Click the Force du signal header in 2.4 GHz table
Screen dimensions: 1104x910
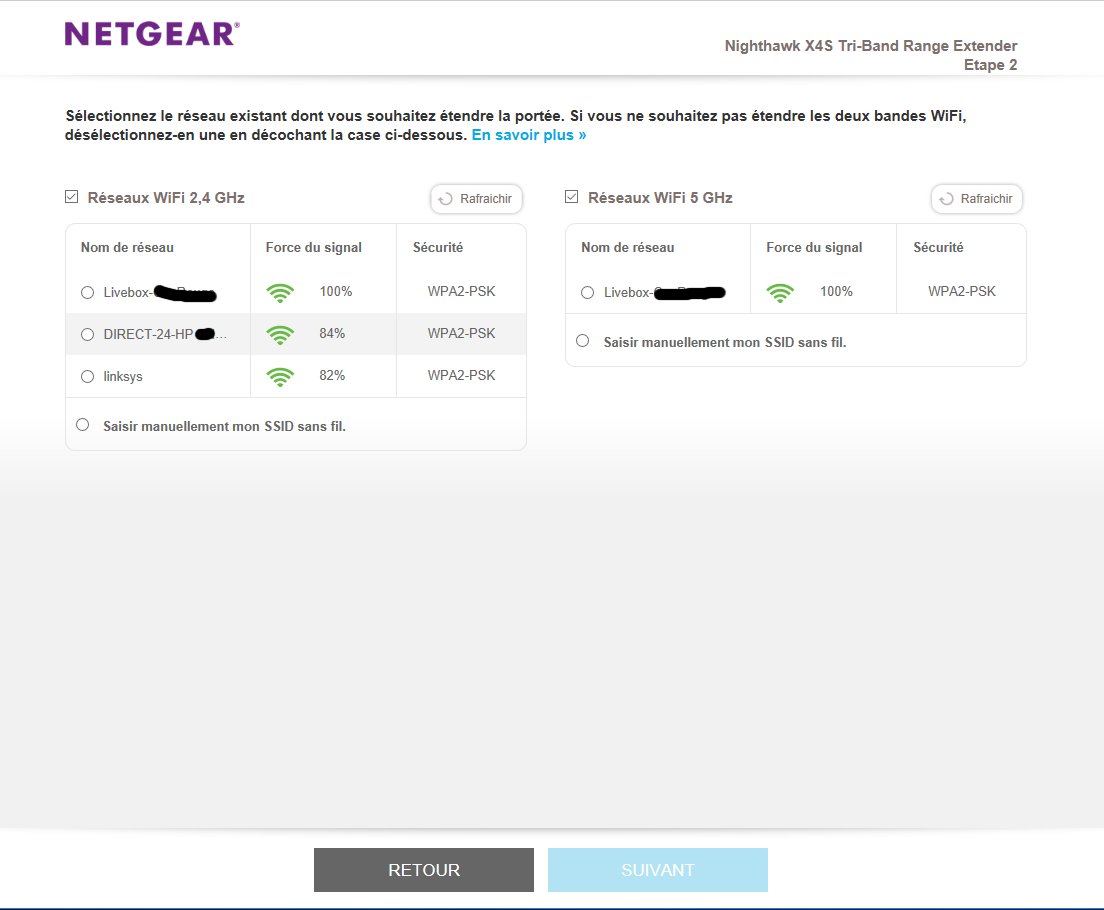coord(314,247)
